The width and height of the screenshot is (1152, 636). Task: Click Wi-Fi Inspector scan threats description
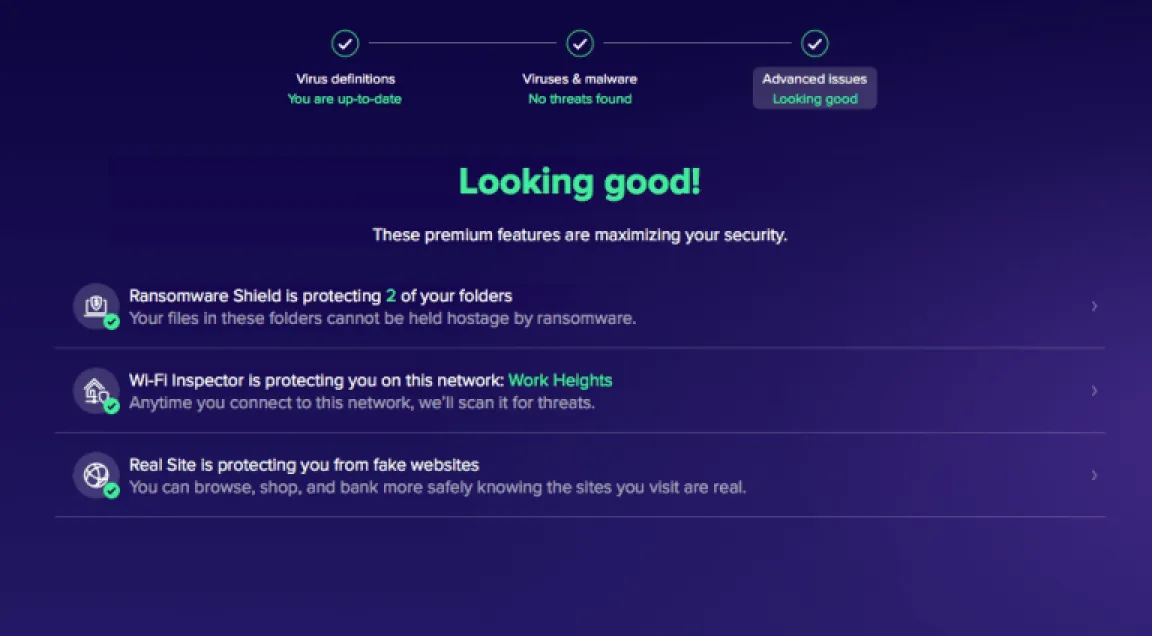[362, 403]
